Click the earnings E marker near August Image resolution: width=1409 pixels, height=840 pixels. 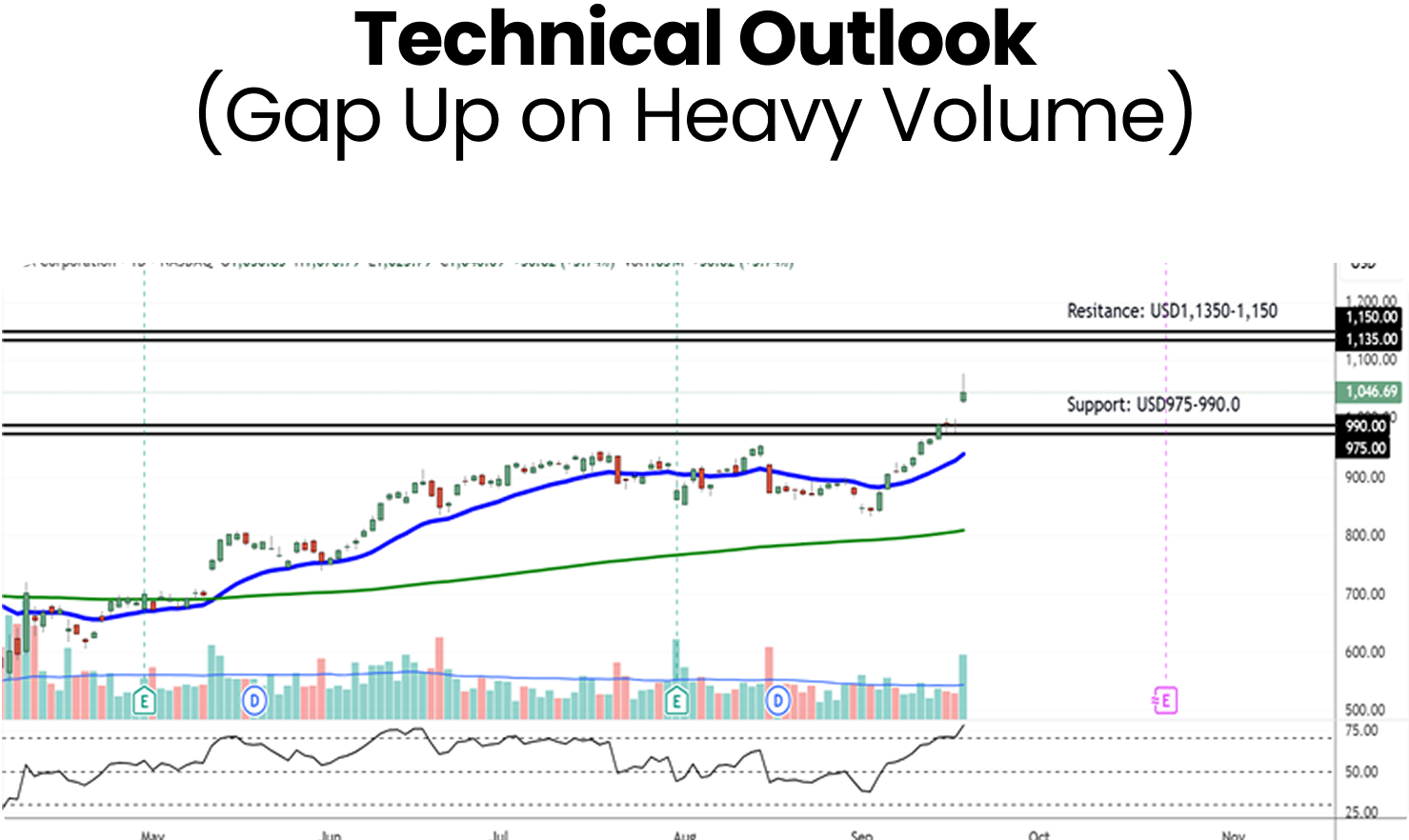(x=676, y=702)
